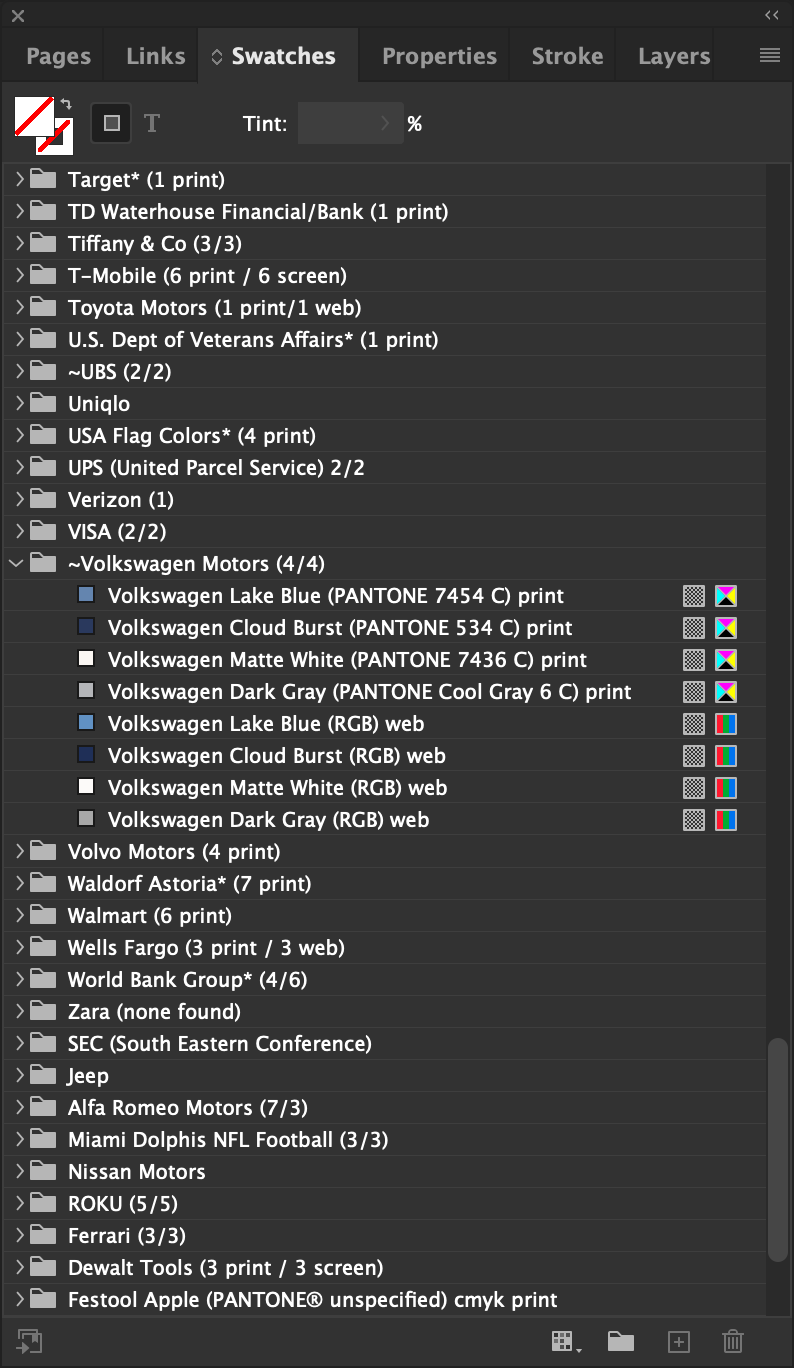Viewport: 794px width, 1368px height.
Task: Click CMYK icon for Matte White print
Action: [726, 661]
